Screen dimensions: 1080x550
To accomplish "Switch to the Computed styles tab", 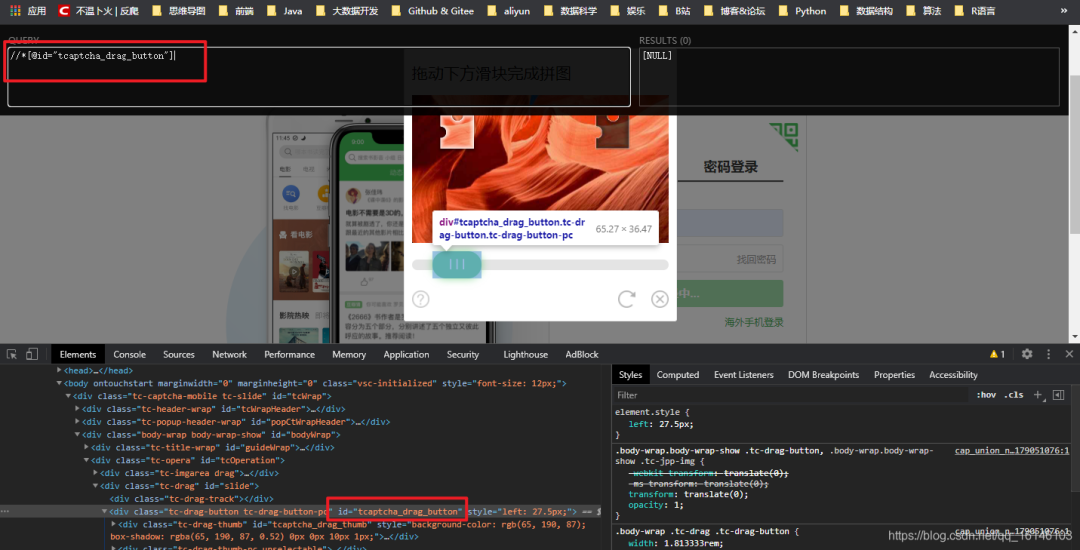I will [x=678, y=374].
